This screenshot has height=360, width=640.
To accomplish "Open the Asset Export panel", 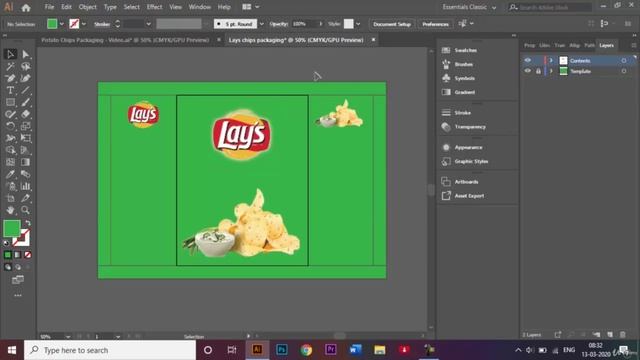I will coord(469,196).
